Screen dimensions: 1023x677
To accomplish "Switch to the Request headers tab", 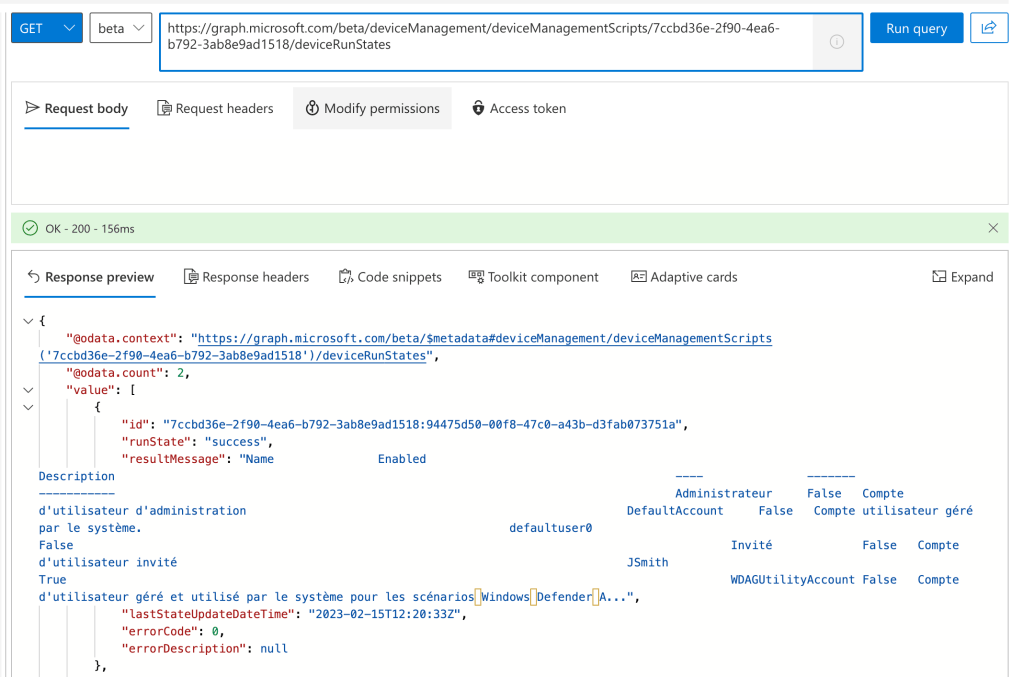I will click(215, 108).
